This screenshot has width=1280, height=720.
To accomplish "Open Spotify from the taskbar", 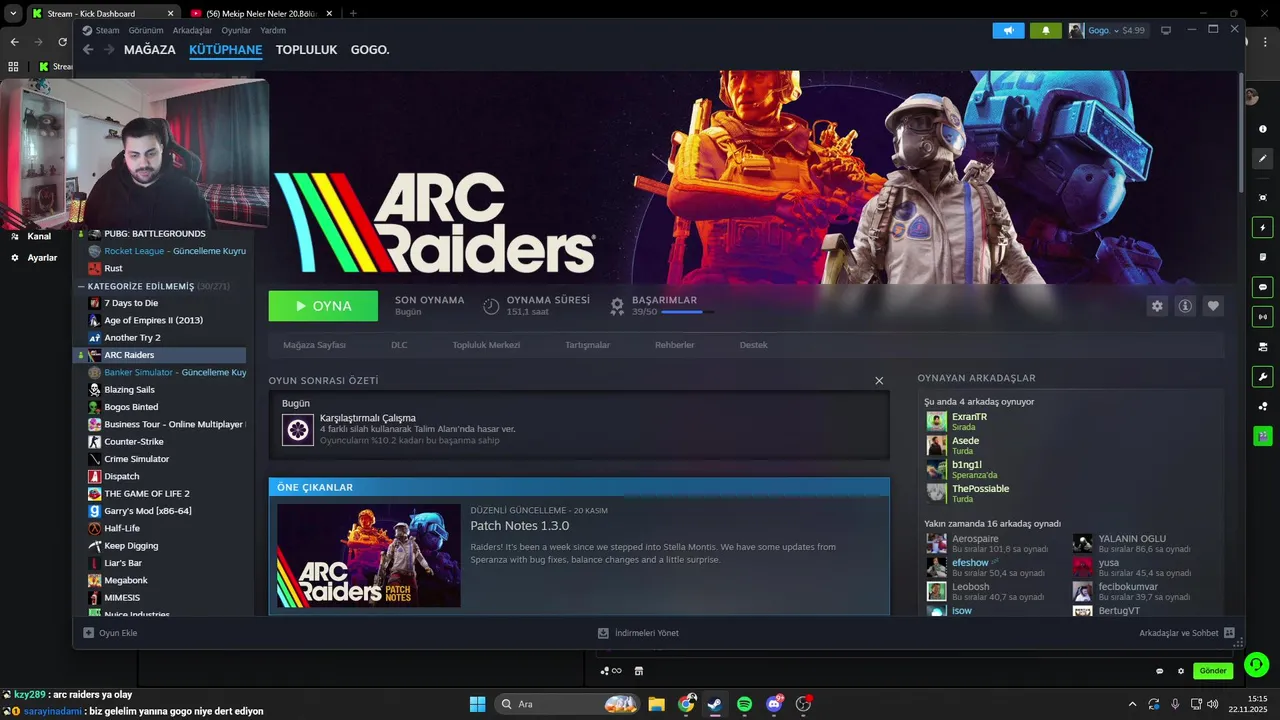I will click(744, 704).
